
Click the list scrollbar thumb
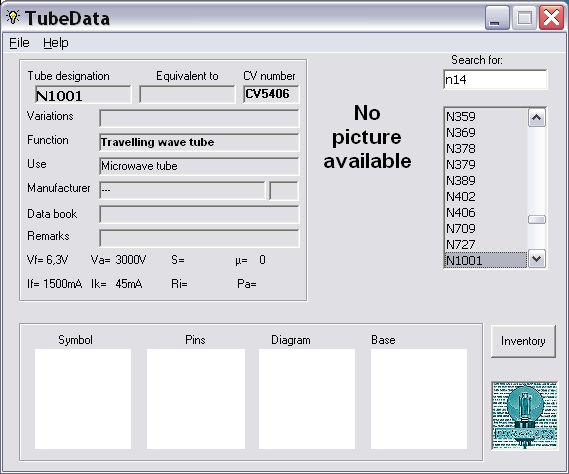point(537,220)
